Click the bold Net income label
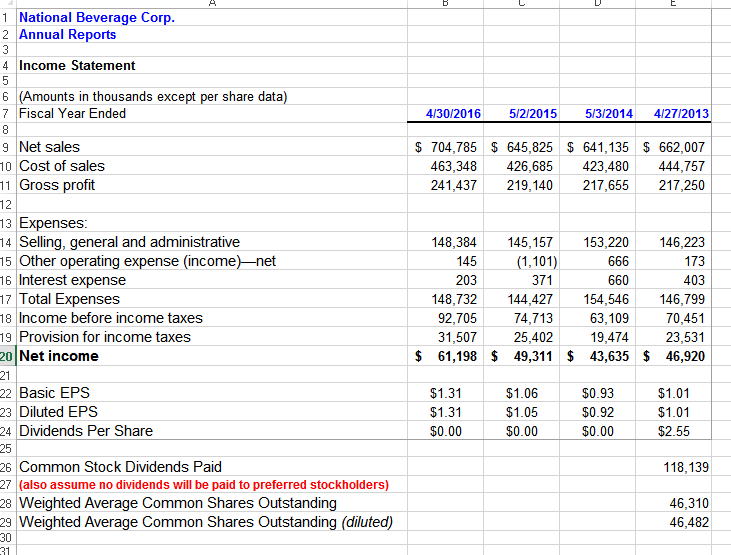The height and width of the screenshot is (555, 731). [59, 356]
